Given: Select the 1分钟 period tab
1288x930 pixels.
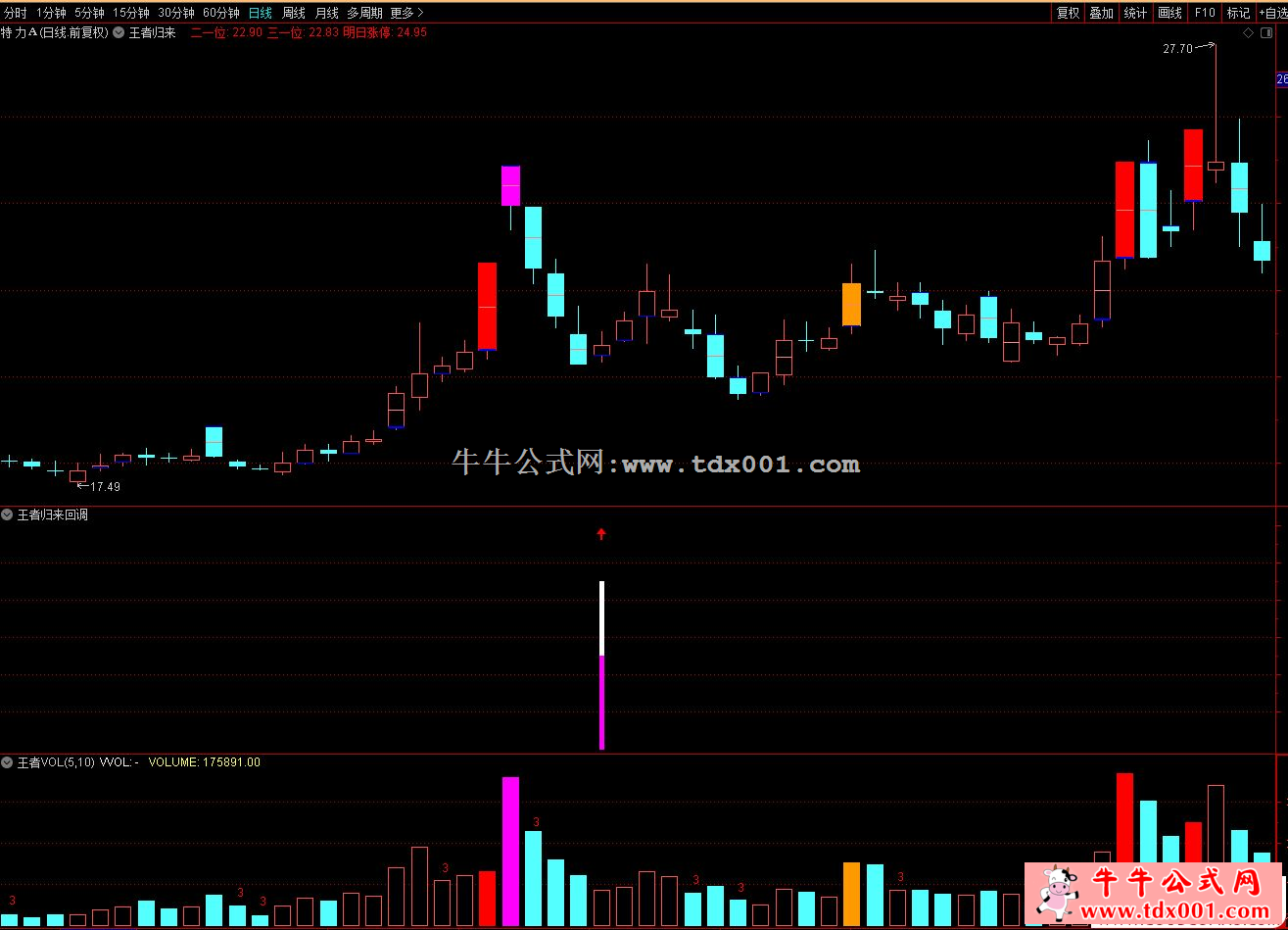Looking at the screenshot, I should 51,13.
